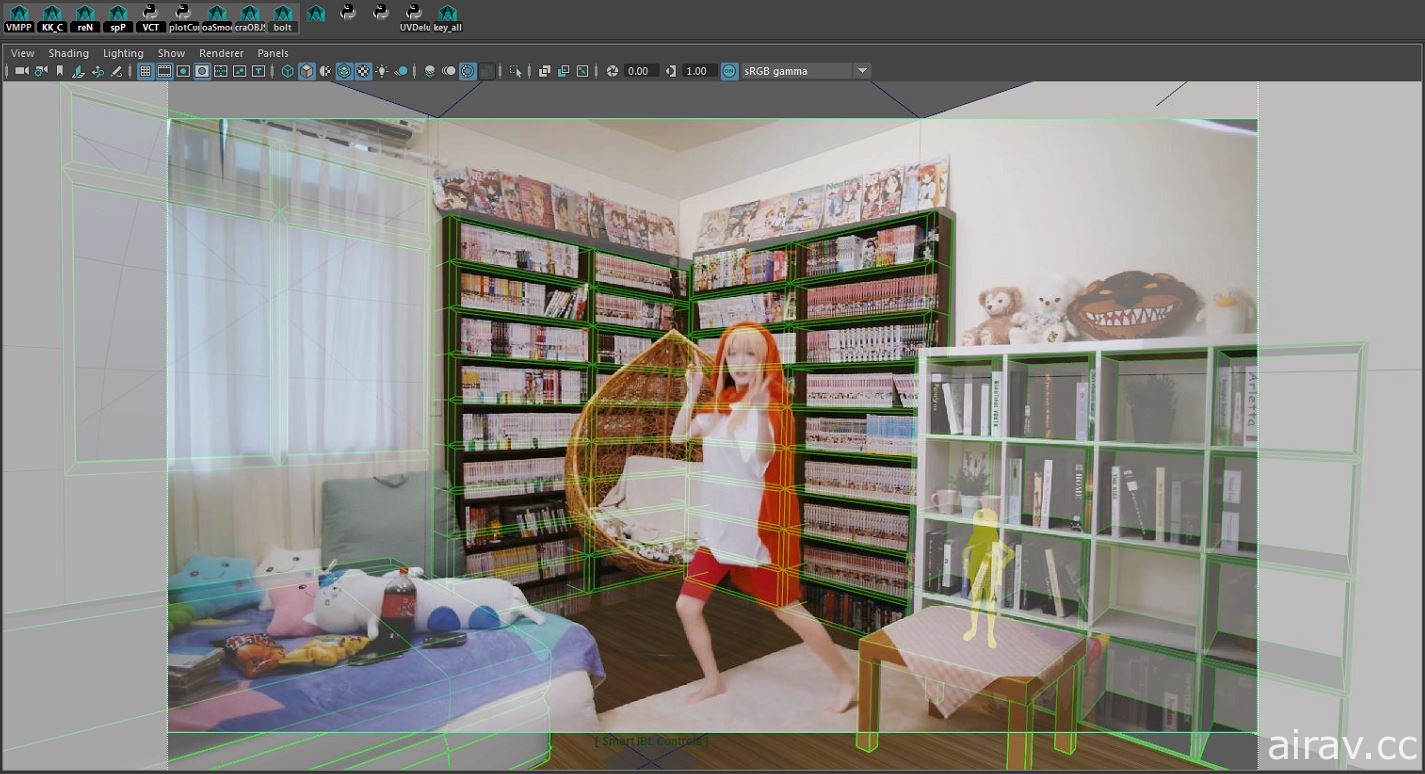The image size is (1425, 774).
Task: Click Screen Space Ambient Occlusion icon
Action: [429, 71]
